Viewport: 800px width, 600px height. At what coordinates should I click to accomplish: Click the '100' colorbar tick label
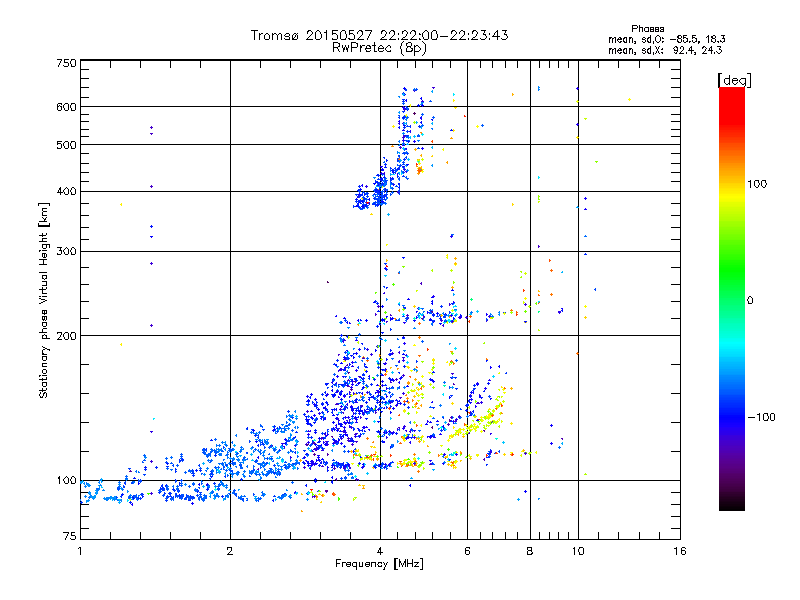[757, 184]
